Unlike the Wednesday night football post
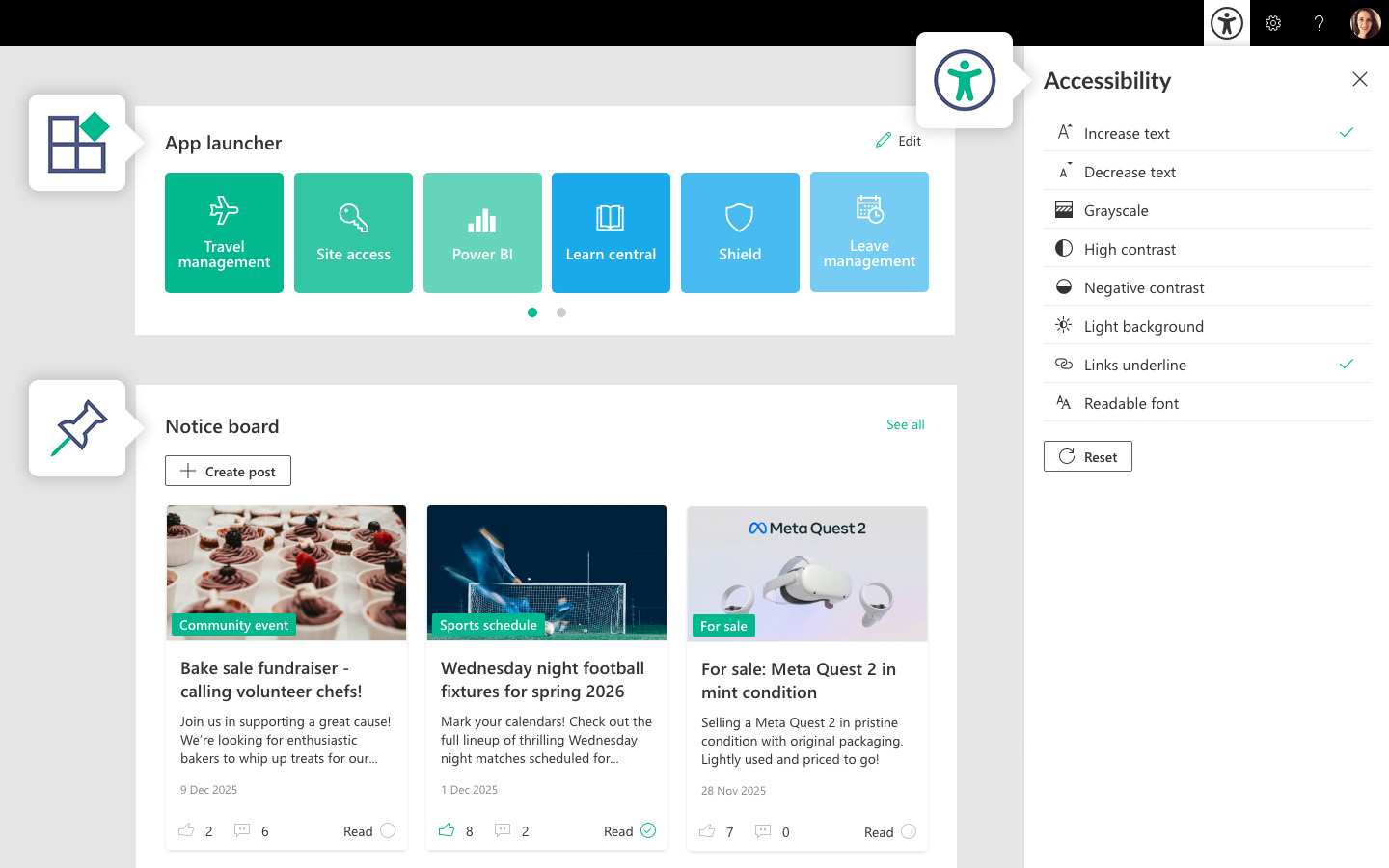1389x868 pixels. coord(447,830)
